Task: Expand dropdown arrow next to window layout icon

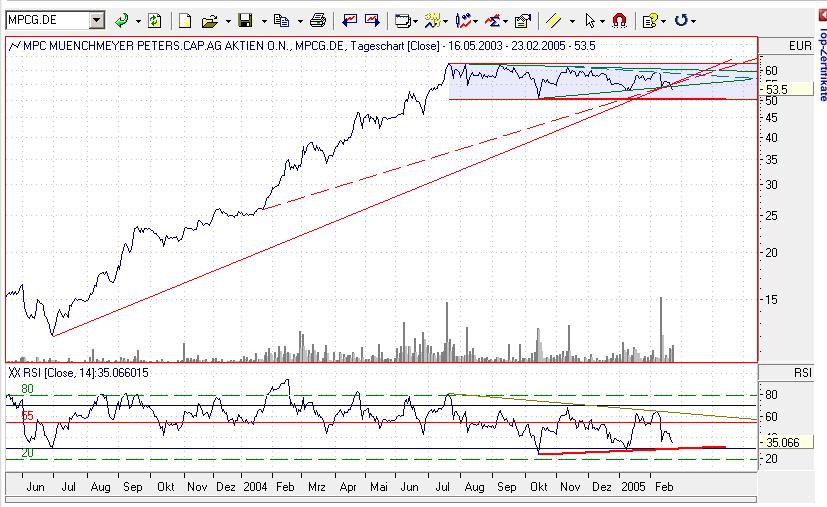Action: 416,22
